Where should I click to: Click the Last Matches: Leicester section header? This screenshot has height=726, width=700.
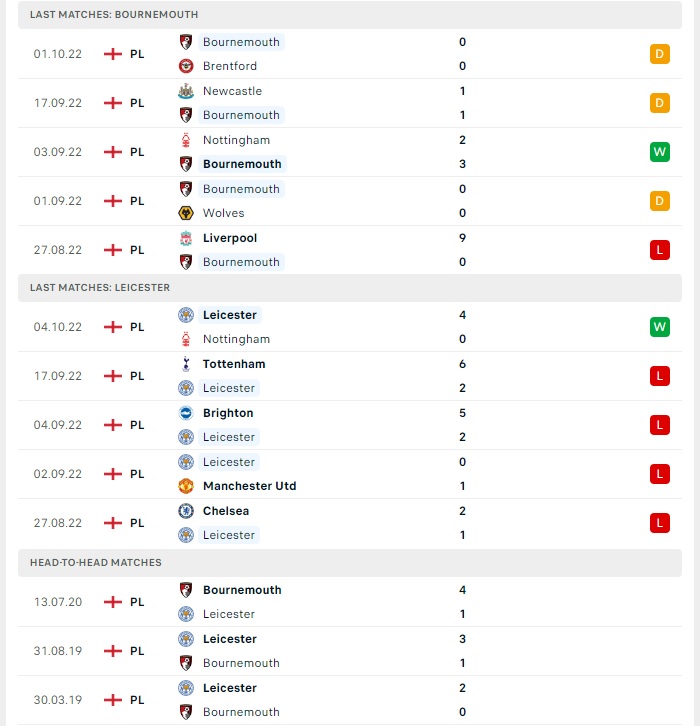[350, 288]
